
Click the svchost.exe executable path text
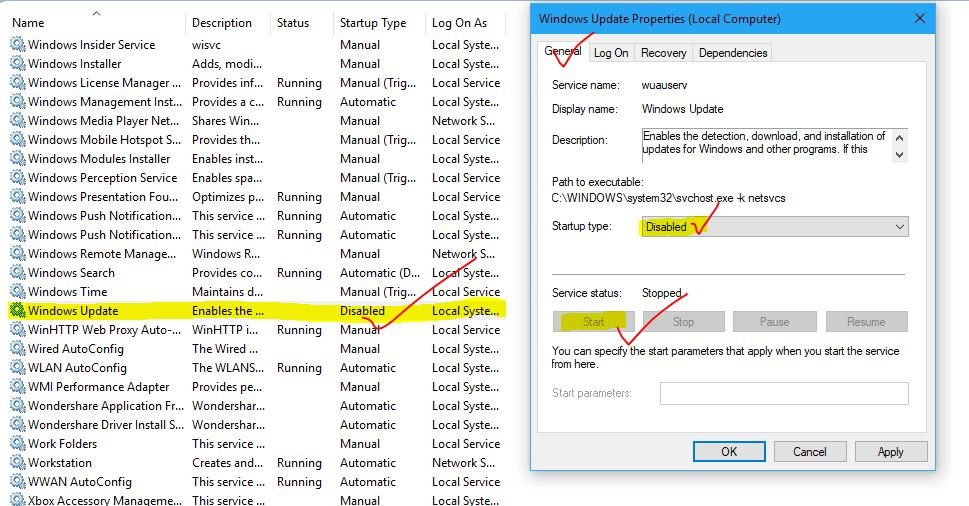[668, 198]
